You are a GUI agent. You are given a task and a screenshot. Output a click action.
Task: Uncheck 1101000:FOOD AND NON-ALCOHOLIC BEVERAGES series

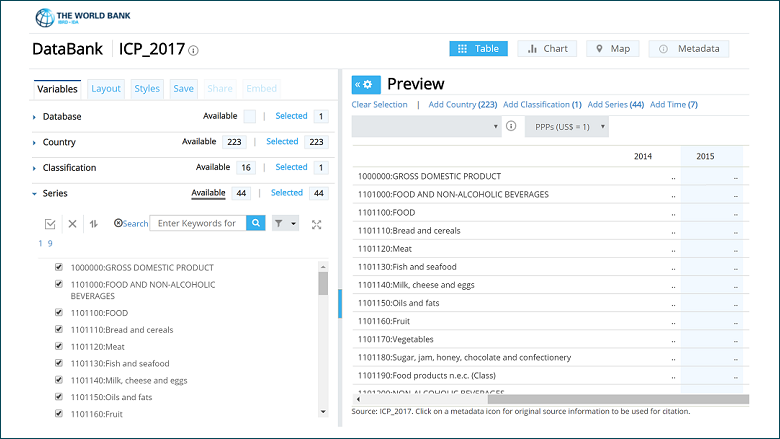coord(59,284)
